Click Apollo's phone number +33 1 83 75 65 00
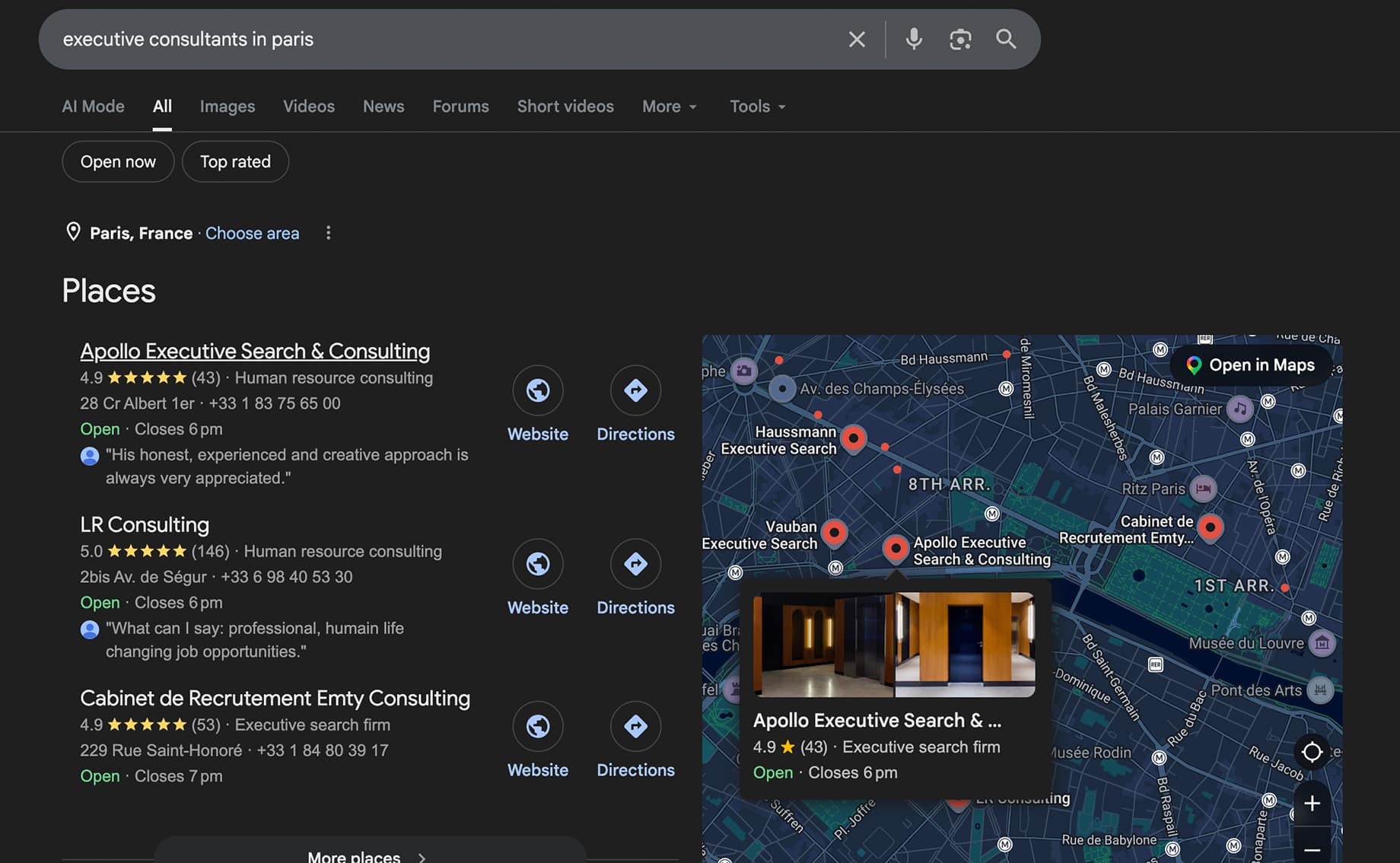This screenshot has height=863, width=1400. click(x=275, y=403)
